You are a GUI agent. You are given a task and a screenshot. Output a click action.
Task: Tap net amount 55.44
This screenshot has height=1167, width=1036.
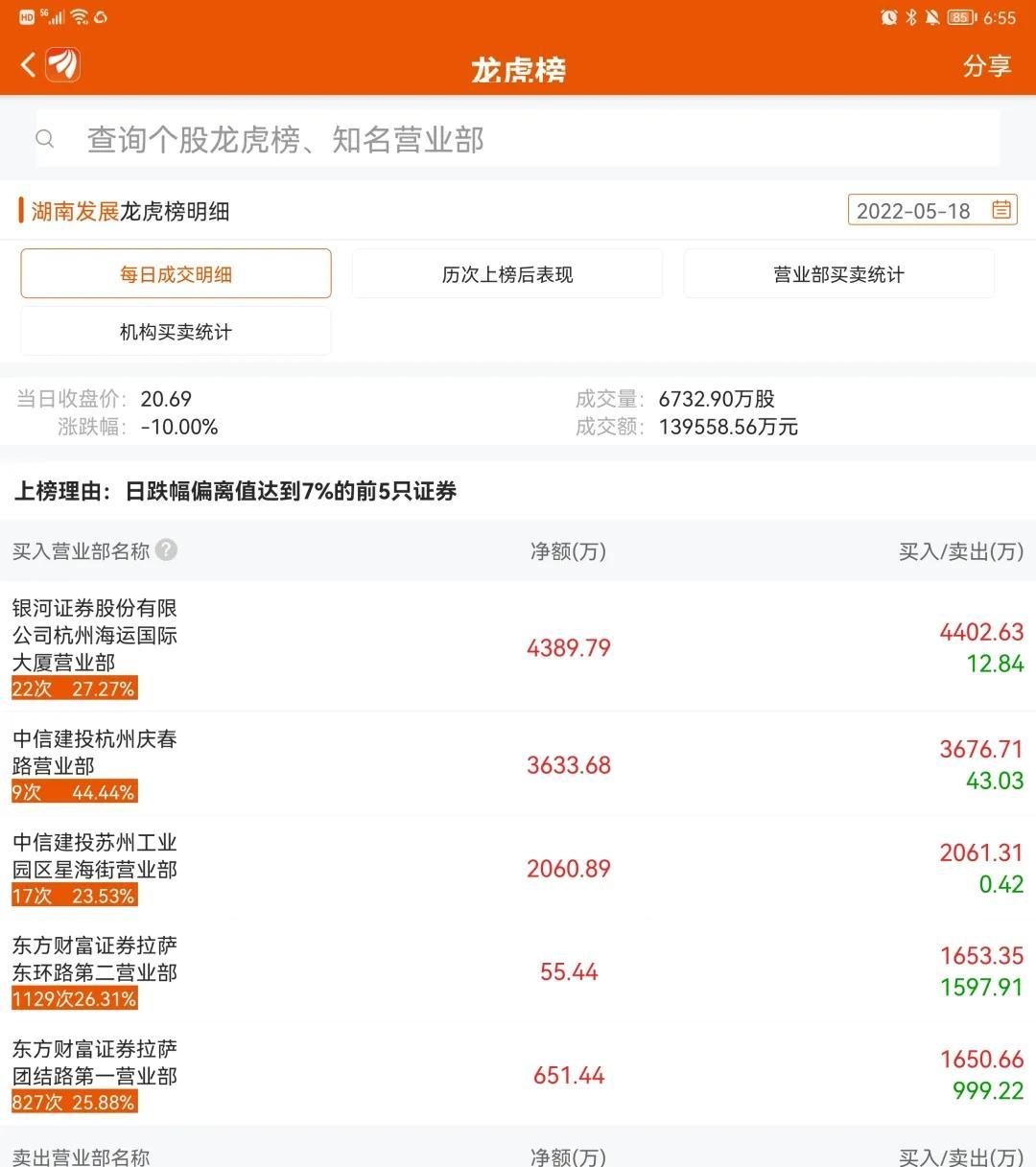click(x=569, y=972)
